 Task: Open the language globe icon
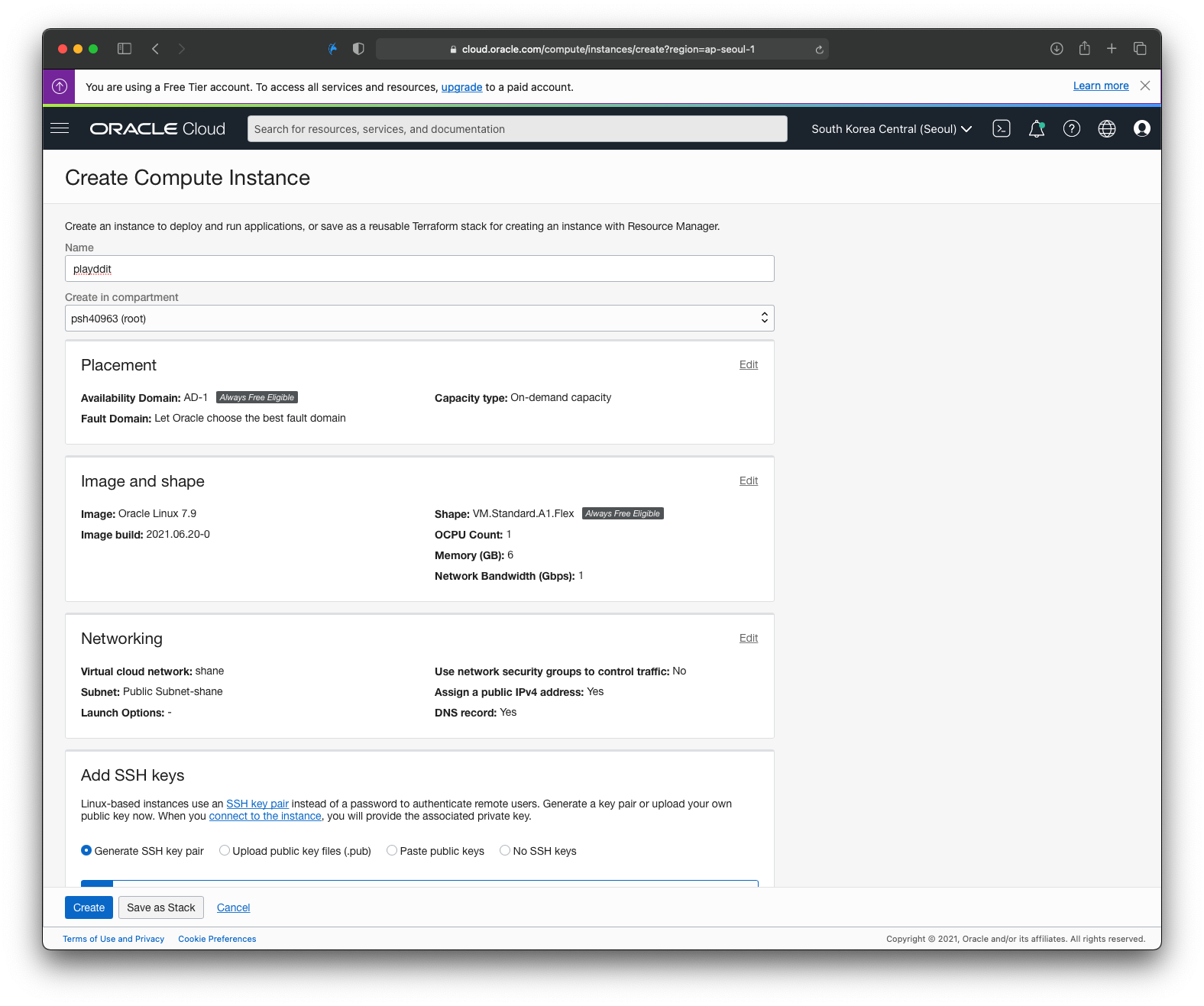(1107, 128)
